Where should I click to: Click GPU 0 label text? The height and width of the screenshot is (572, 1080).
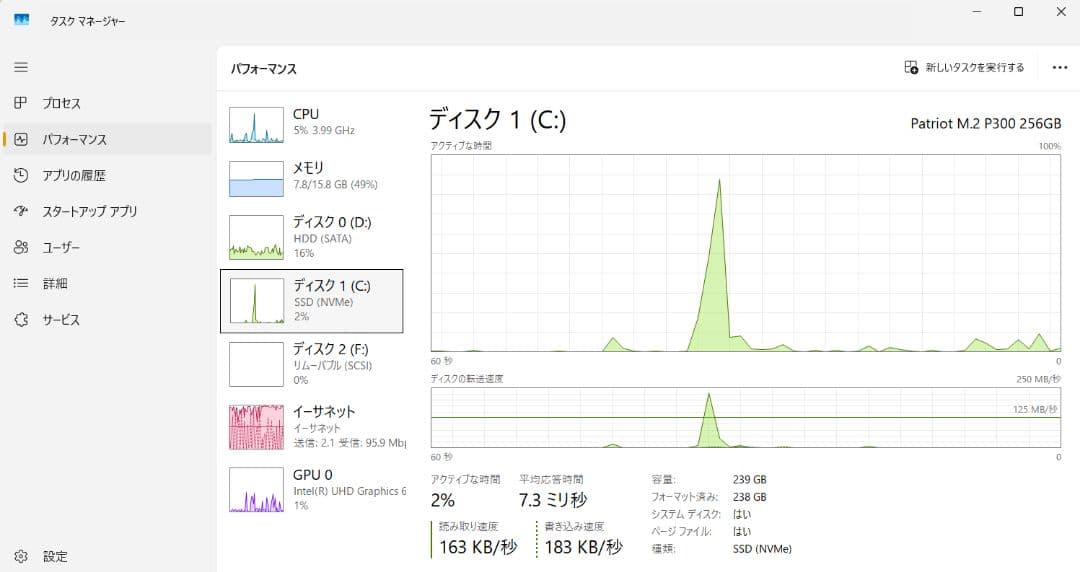(313, 474)
